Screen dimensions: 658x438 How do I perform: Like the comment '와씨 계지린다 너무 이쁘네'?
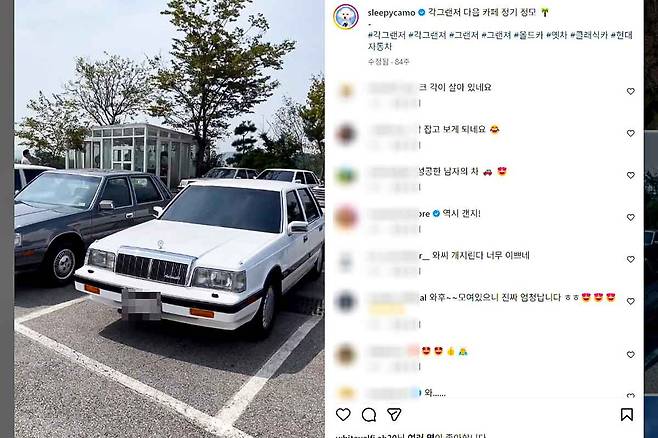(x=630, y=259)
